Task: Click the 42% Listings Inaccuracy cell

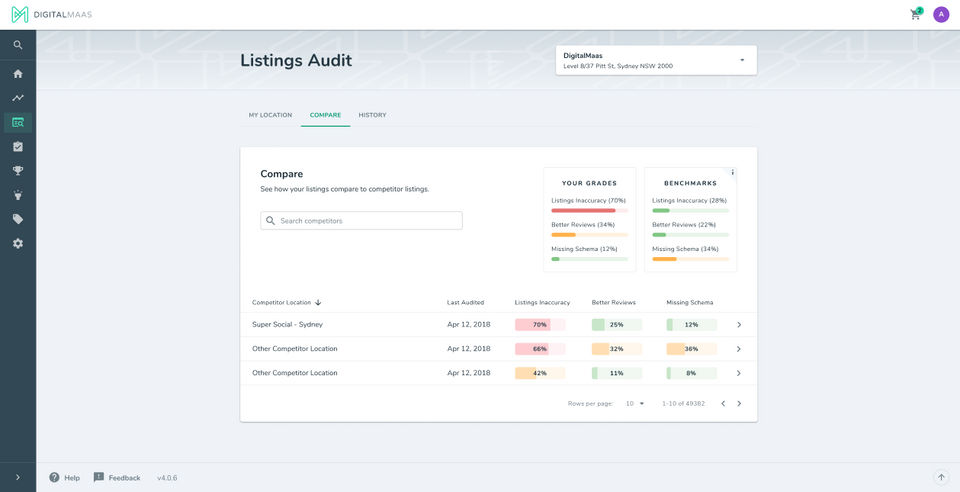Action: (540, 373)
